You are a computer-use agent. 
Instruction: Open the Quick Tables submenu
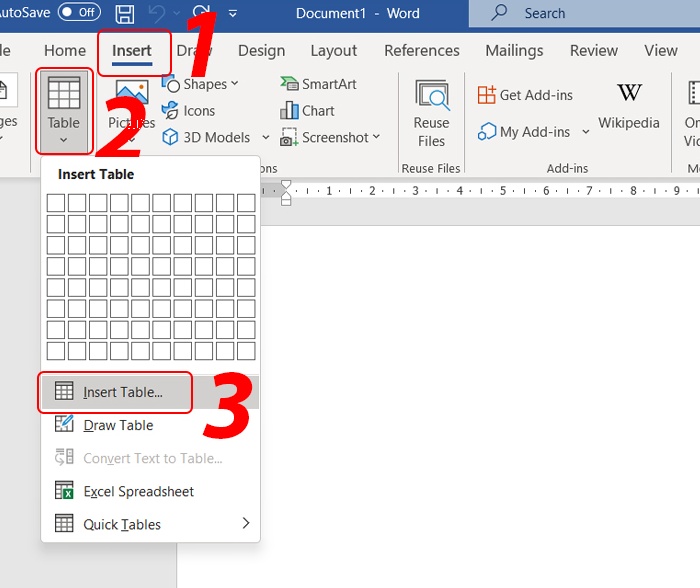(150, 524)
